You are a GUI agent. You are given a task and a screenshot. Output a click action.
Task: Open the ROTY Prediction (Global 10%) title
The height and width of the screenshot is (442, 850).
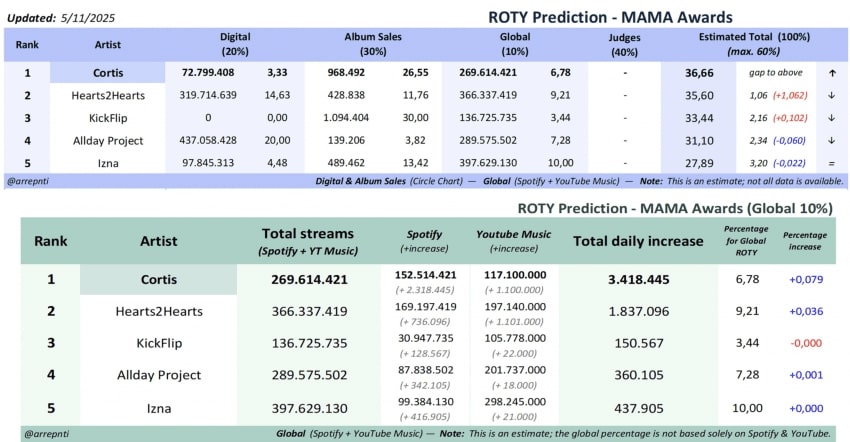[675, 209]
